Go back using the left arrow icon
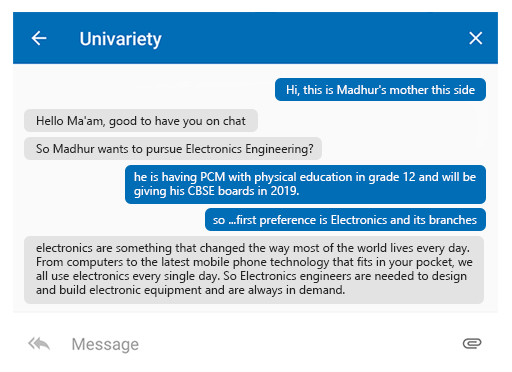Viewport: 512px width, 372px height. pos(39,38)
